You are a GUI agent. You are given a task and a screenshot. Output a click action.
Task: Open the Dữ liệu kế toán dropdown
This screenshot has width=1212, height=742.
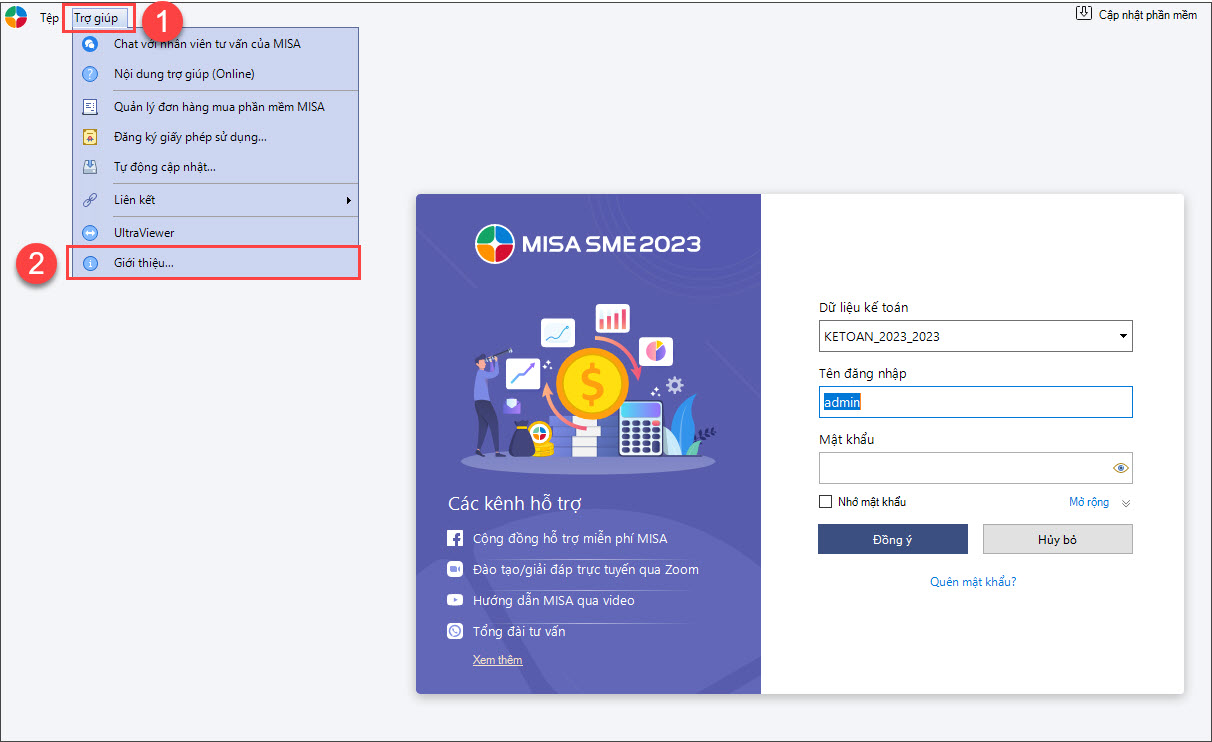[1122, 337]
